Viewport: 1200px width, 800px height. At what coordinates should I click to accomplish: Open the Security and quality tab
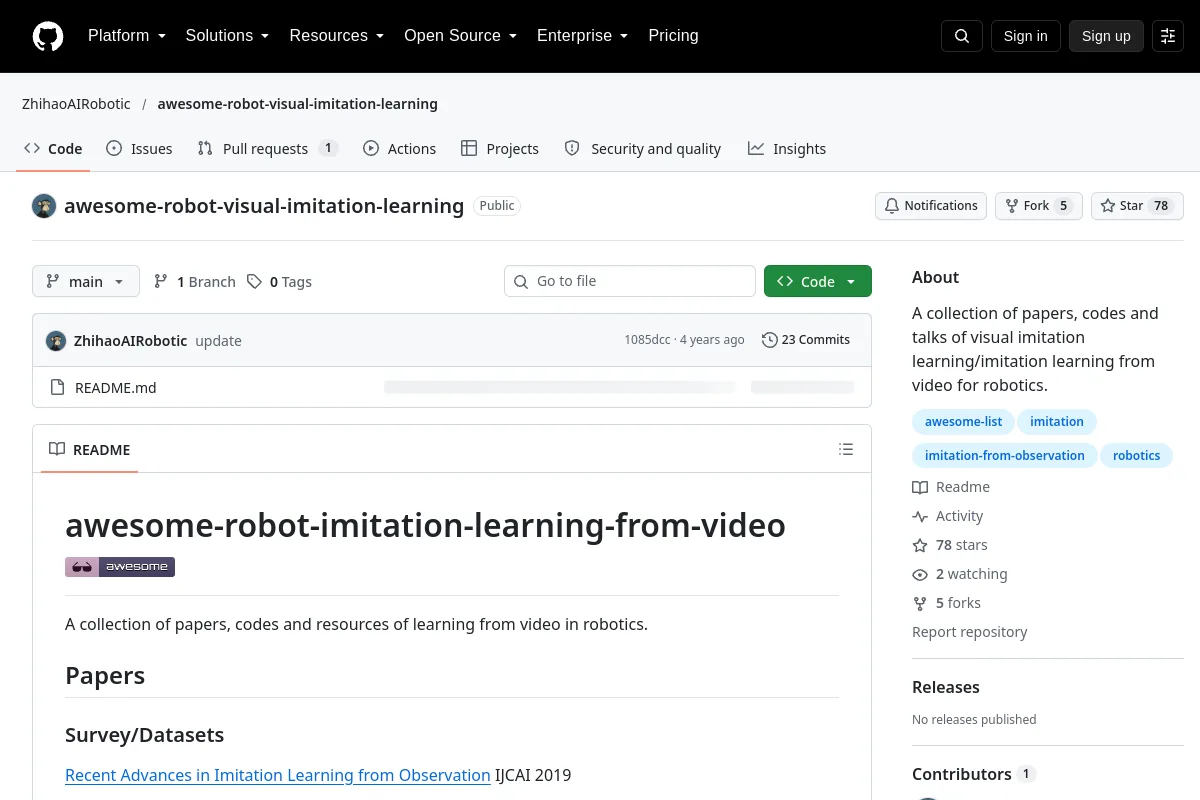[x=643, y=148]
